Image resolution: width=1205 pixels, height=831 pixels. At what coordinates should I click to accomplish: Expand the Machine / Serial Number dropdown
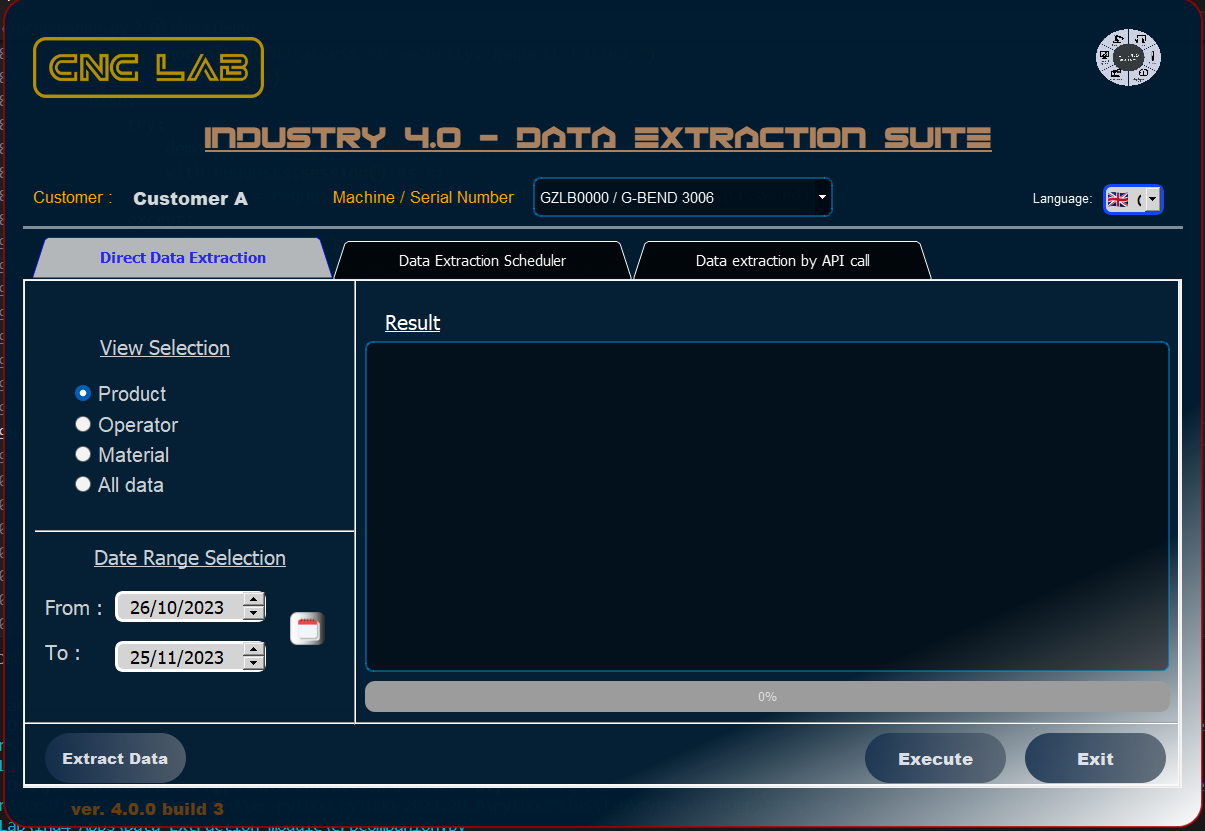822,198
